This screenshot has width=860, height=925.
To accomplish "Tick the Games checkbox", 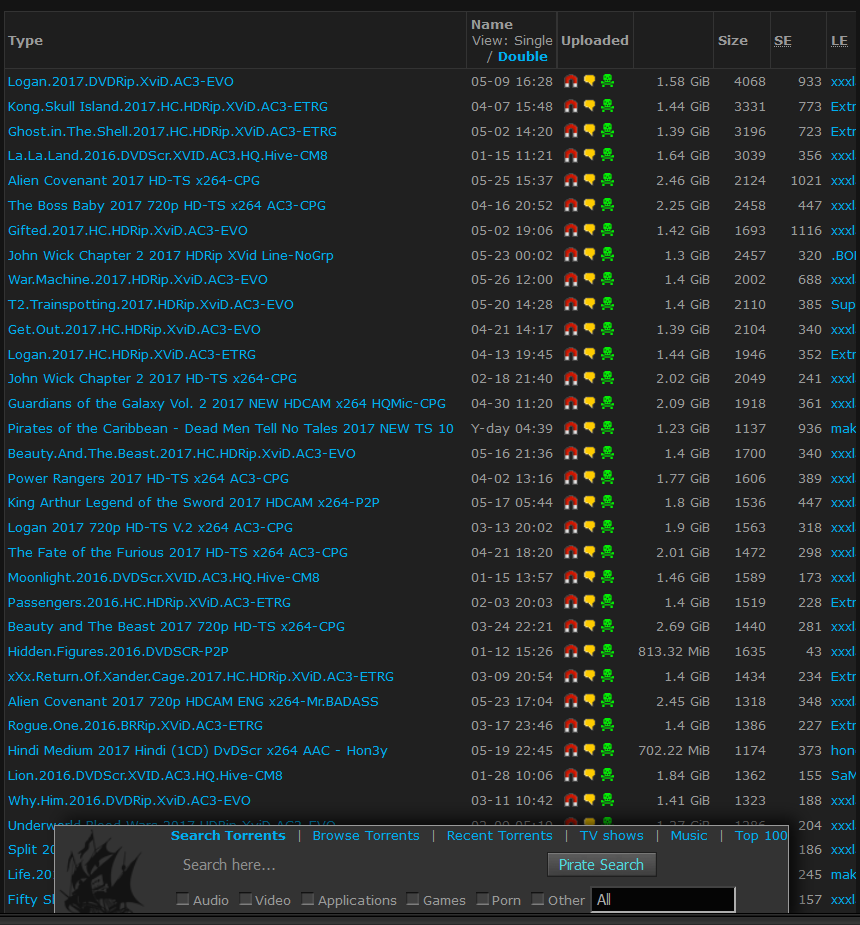I will pyautogui.click(x=413, y=900).
